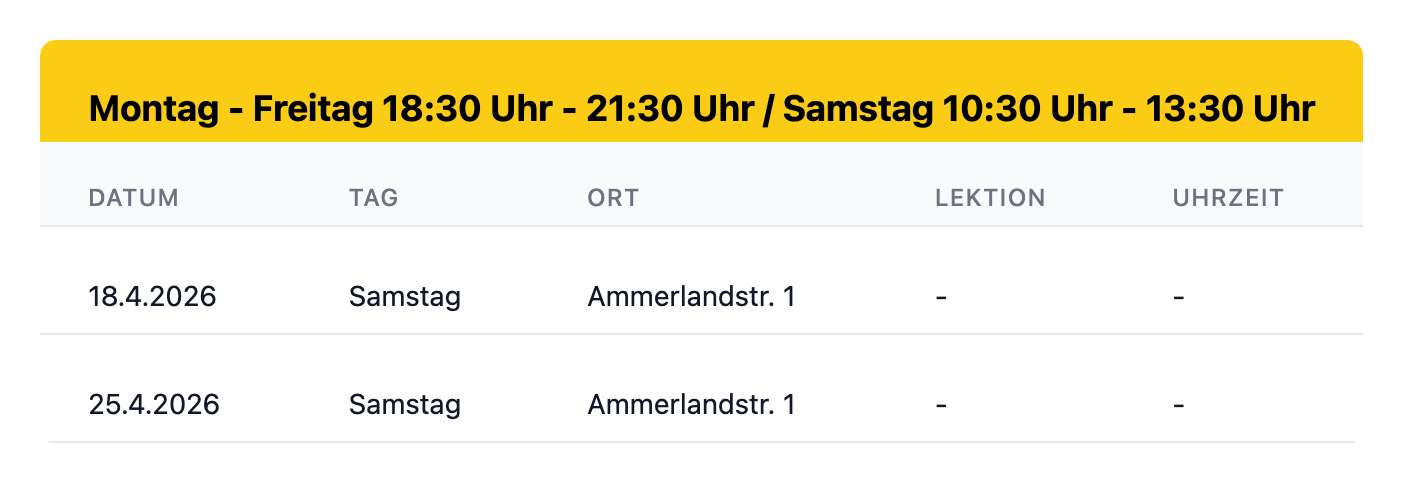Viewport: 1404px width, 484px height.
Task: Select Samstag in the 25.4.2026 row
Action: coord(405,405)
